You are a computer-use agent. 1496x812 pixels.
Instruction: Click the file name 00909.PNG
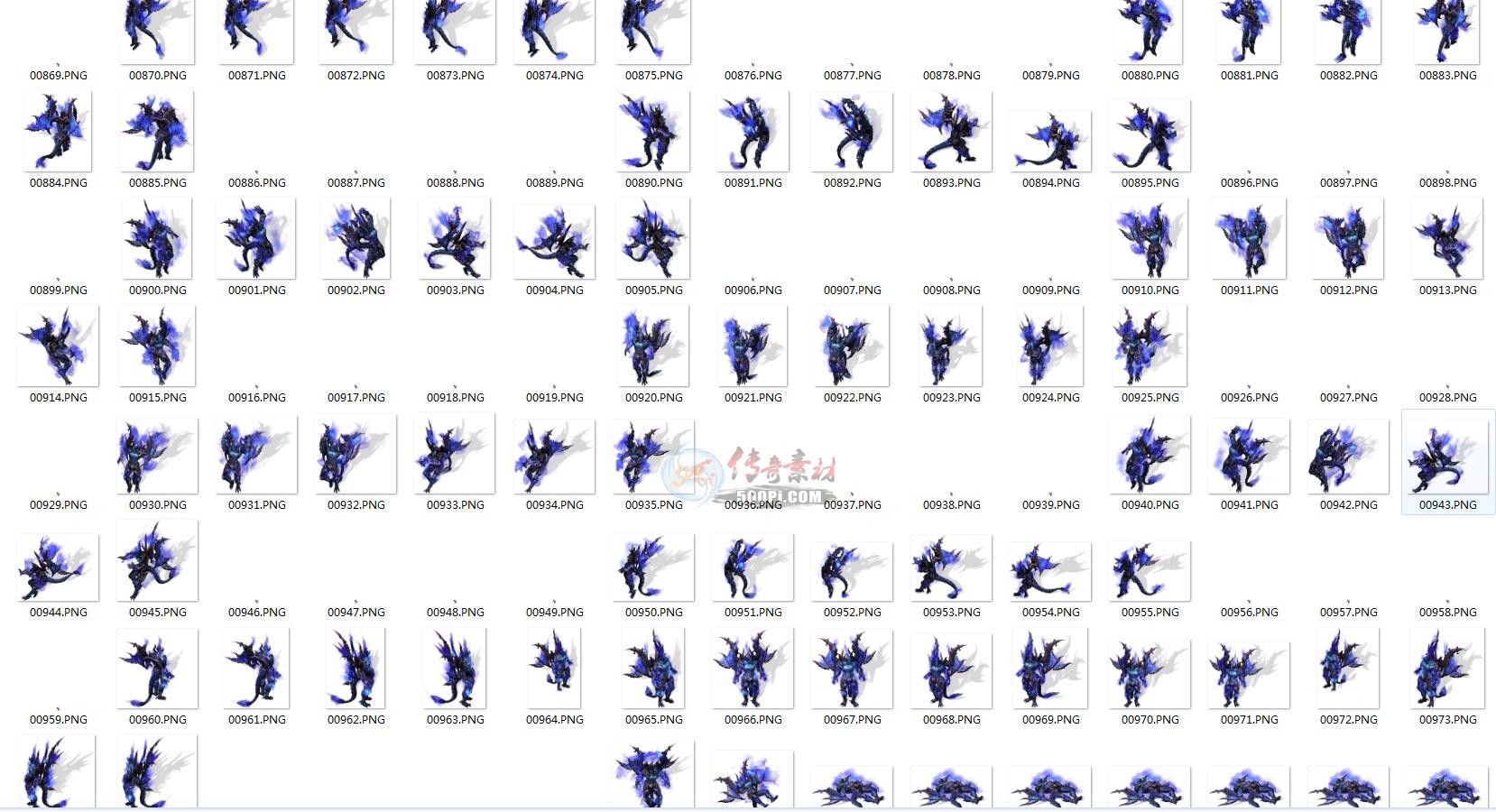[x=1051, y=291]
